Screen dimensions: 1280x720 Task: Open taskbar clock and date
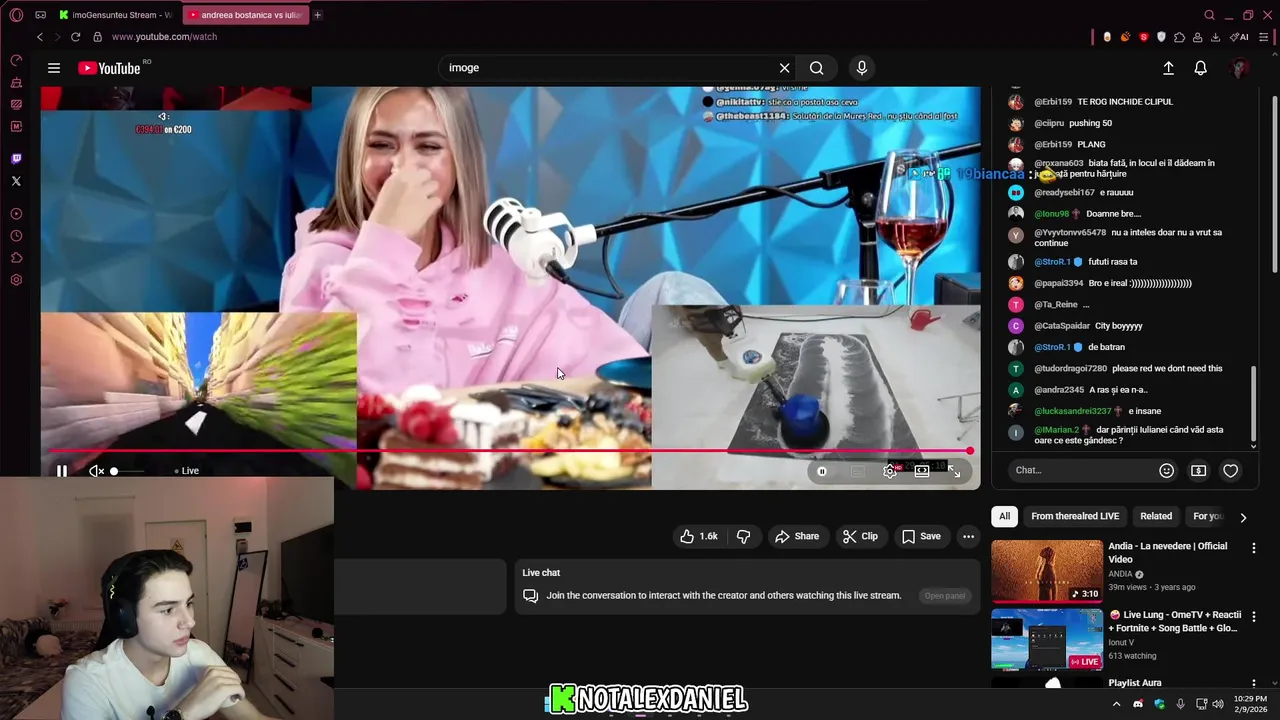point(1251,704)
